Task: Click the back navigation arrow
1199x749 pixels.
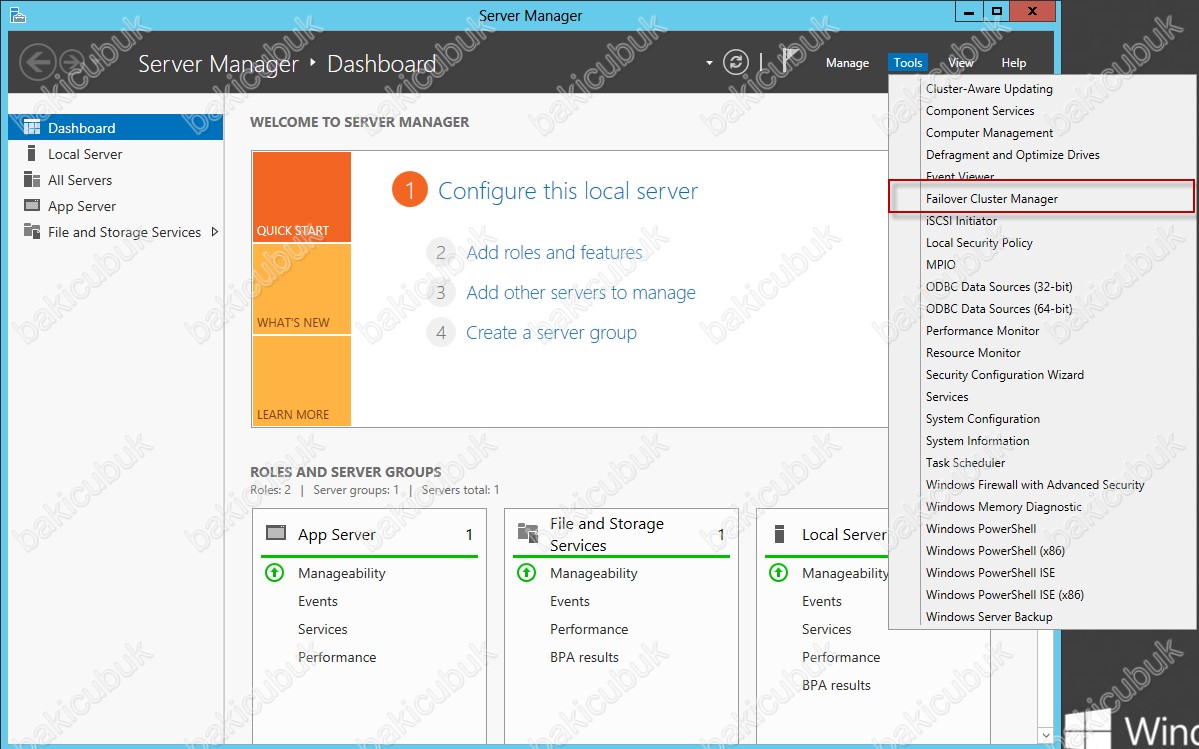Action: click(37, 63)
